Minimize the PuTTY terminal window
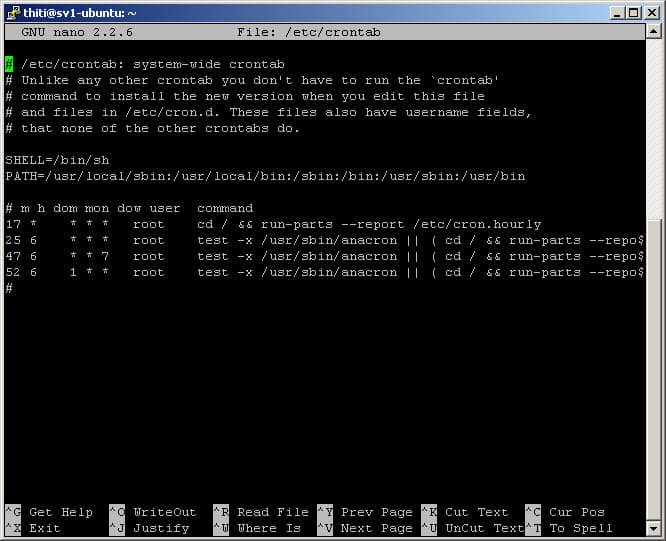Screen dimensions: 666x541 coord(617,13)
